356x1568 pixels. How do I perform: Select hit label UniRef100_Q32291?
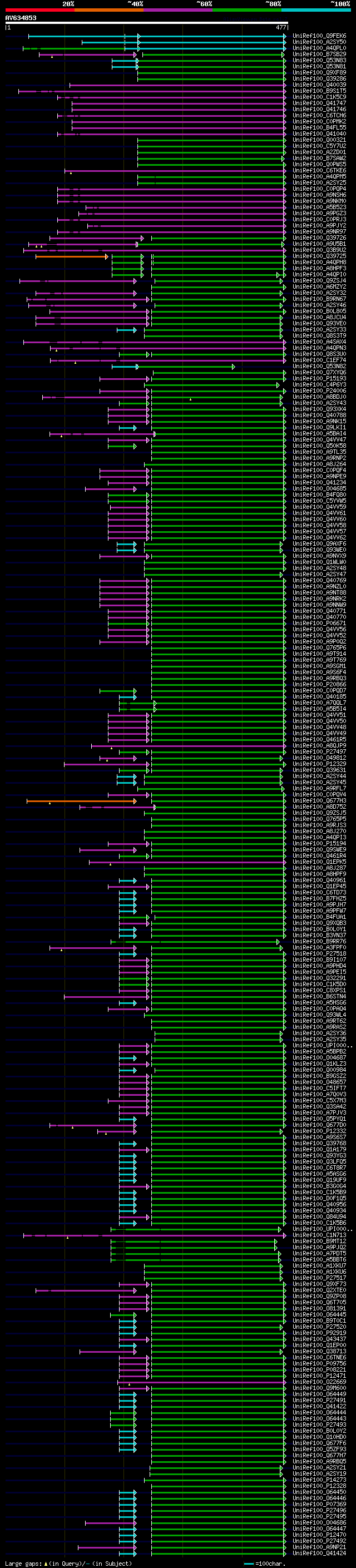coord(319,978)
